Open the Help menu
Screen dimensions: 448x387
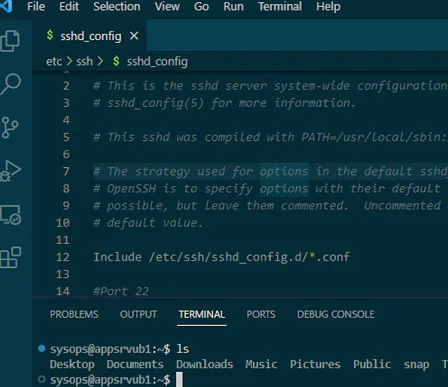[328, 6]
